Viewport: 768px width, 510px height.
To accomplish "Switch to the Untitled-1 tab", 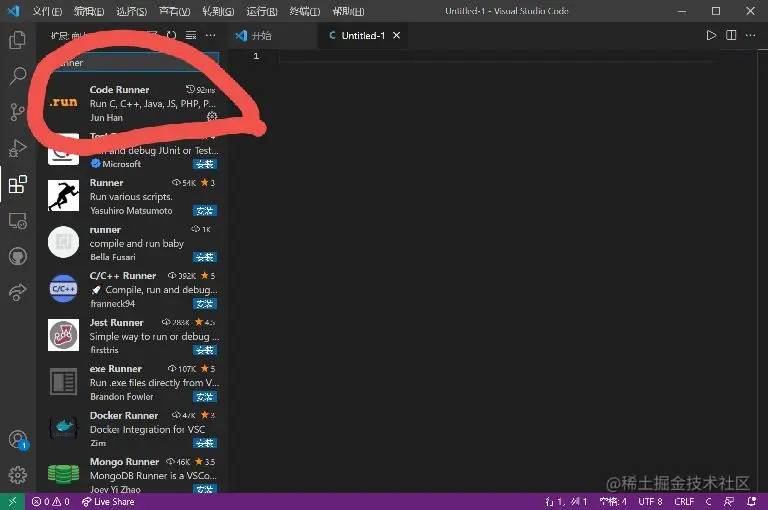I will point(363,35).
